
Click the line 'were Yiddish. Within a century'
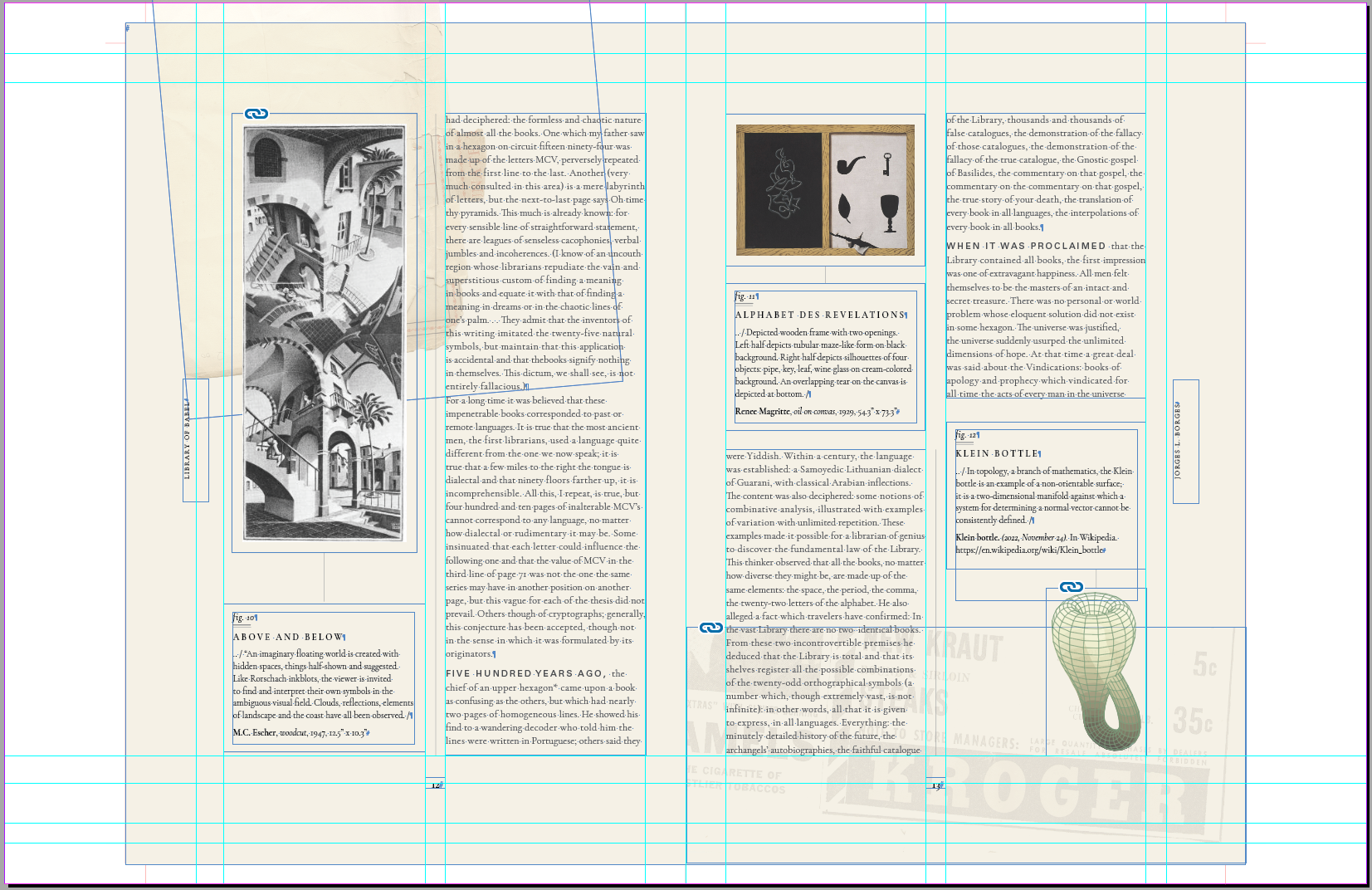pos(820,456)
